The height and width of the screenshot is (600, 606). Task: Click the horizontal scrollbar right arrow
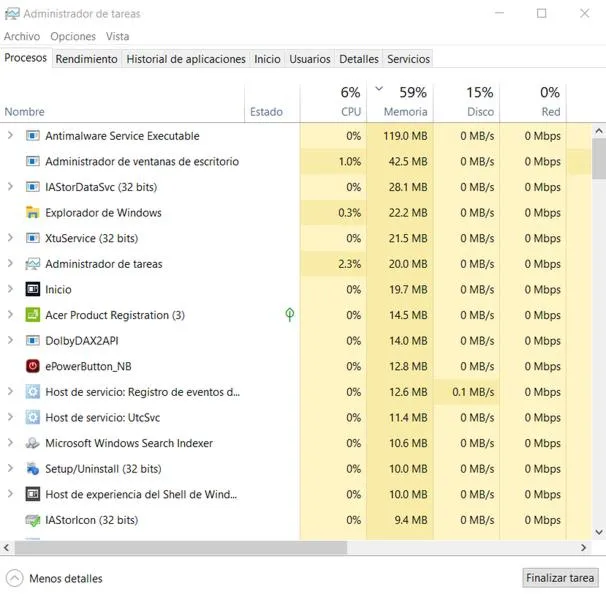click(x=584, y=547)
